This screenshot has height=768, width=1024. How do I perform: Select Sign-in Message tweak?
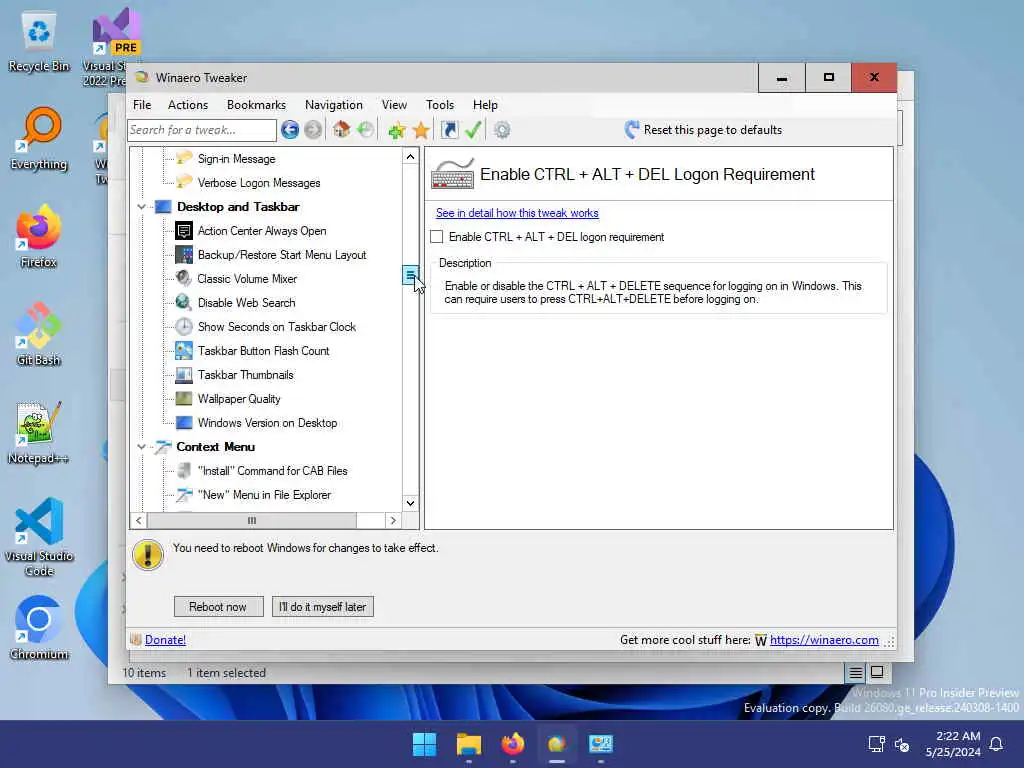coord(236,159)
